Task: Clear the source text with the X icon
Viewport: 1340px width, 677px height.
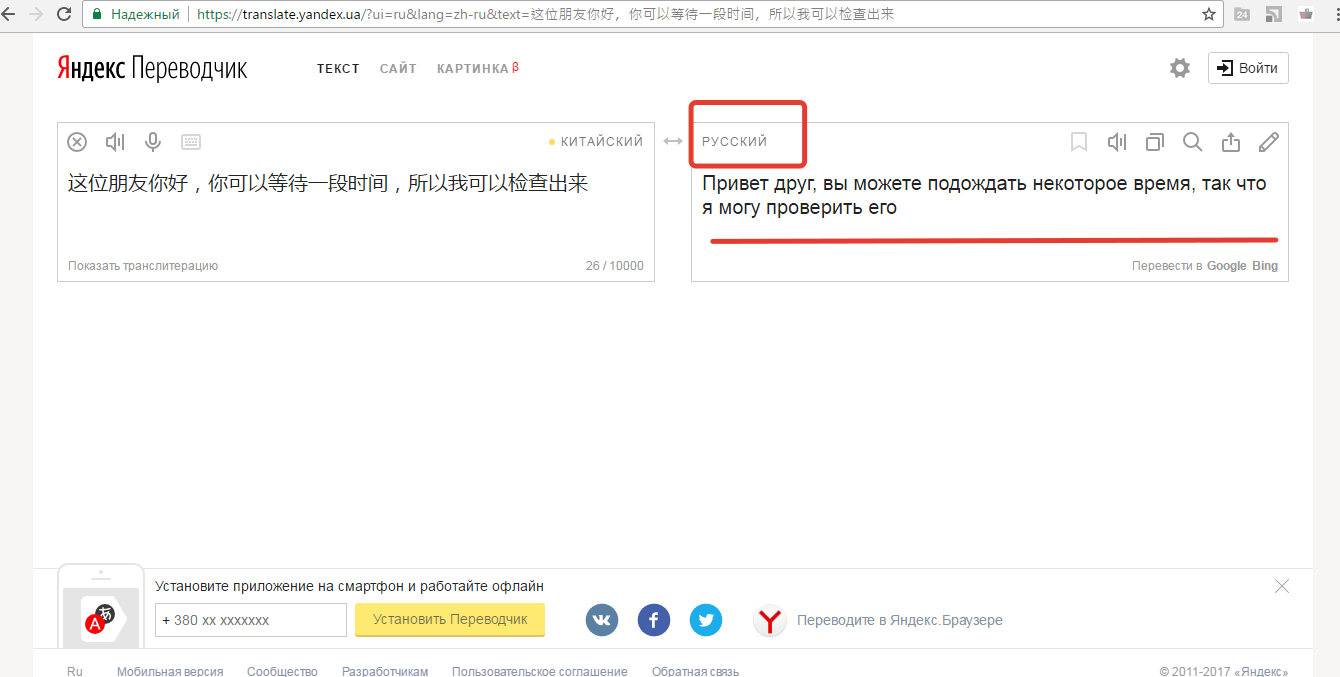Action: [x=77, y=142]
